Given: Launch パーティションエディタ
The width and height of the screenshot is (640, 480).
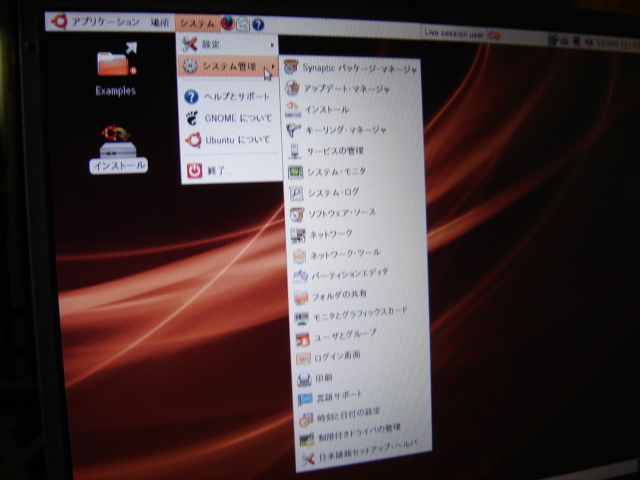Looking at the screenshot, I should (359, 274).
